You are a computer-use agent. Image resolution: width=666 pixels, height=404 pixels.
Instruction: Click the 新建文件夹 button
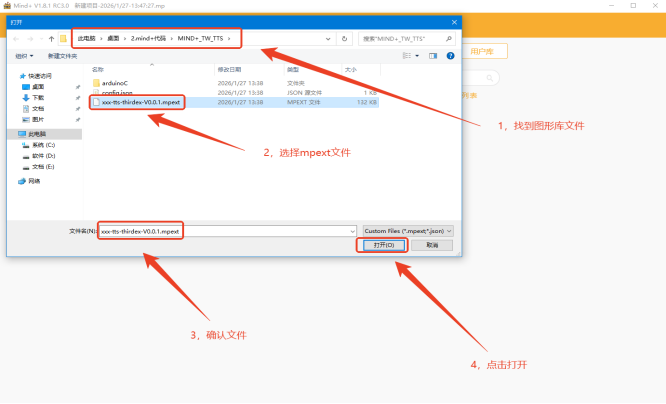[62, 56]
